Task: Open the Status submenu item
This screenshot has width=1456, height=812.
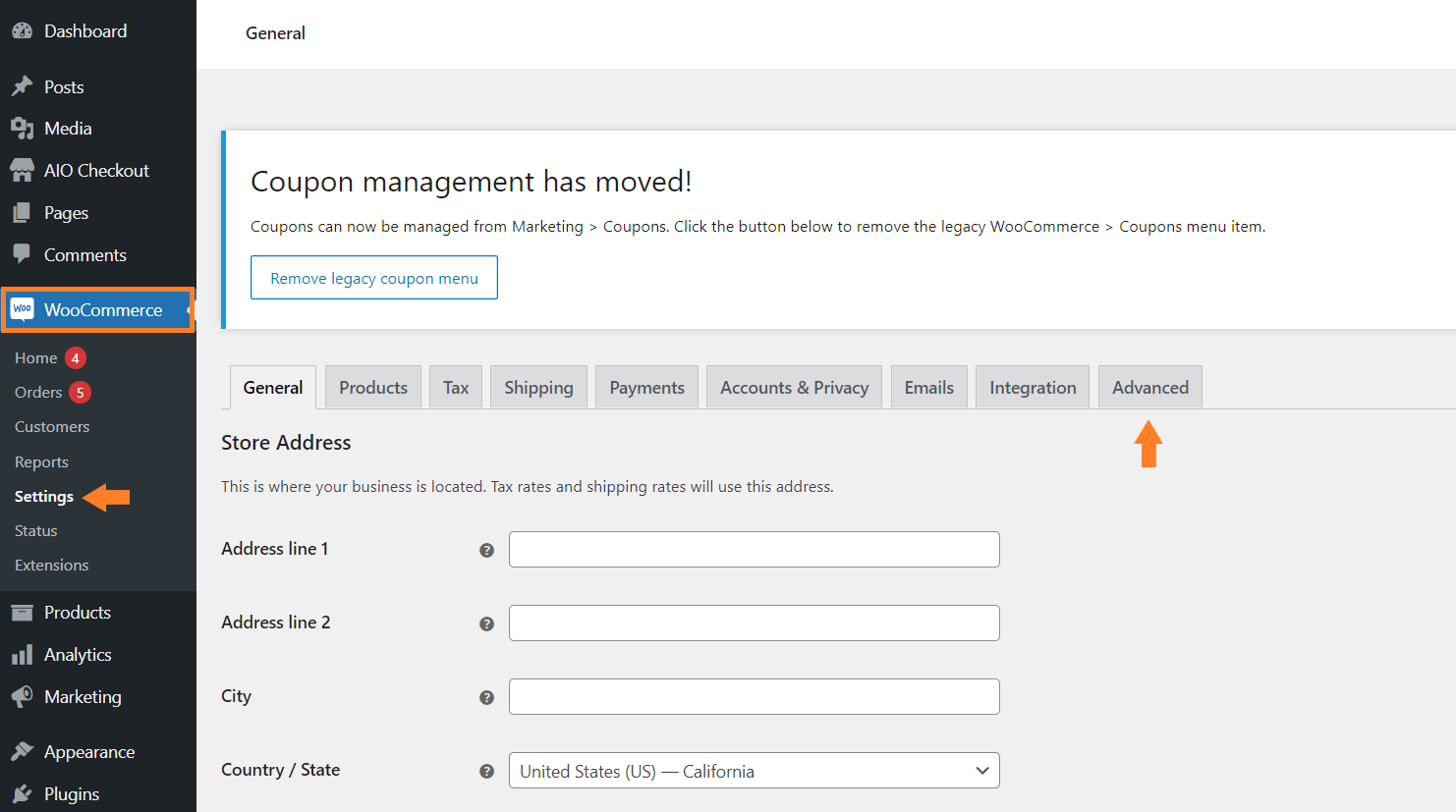Action: (x=36, y=531)
